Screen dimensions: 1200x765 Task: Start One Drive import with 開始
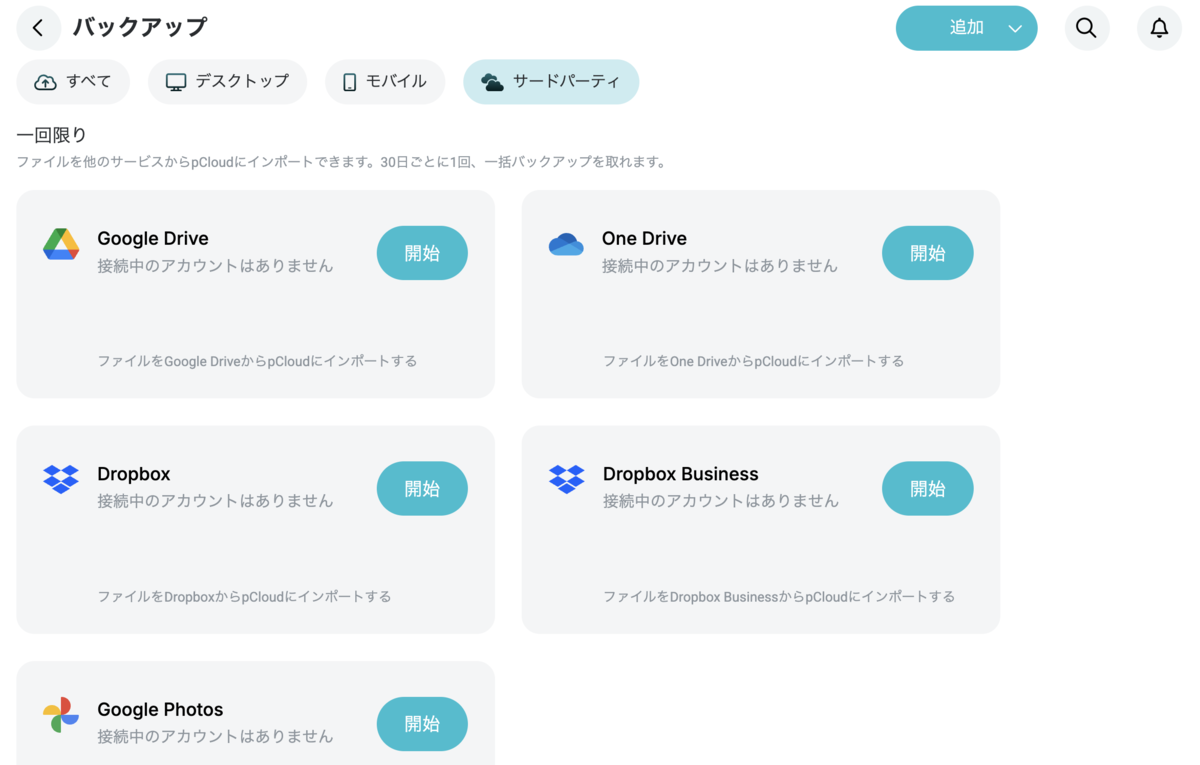tap(927, 253)
